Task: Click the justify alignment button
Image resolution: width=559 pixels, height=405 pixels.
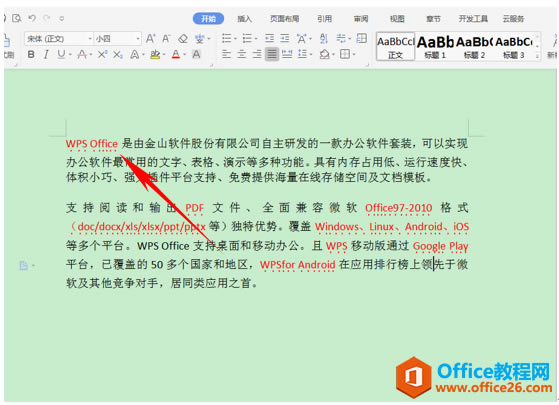Action: (272, 55)
